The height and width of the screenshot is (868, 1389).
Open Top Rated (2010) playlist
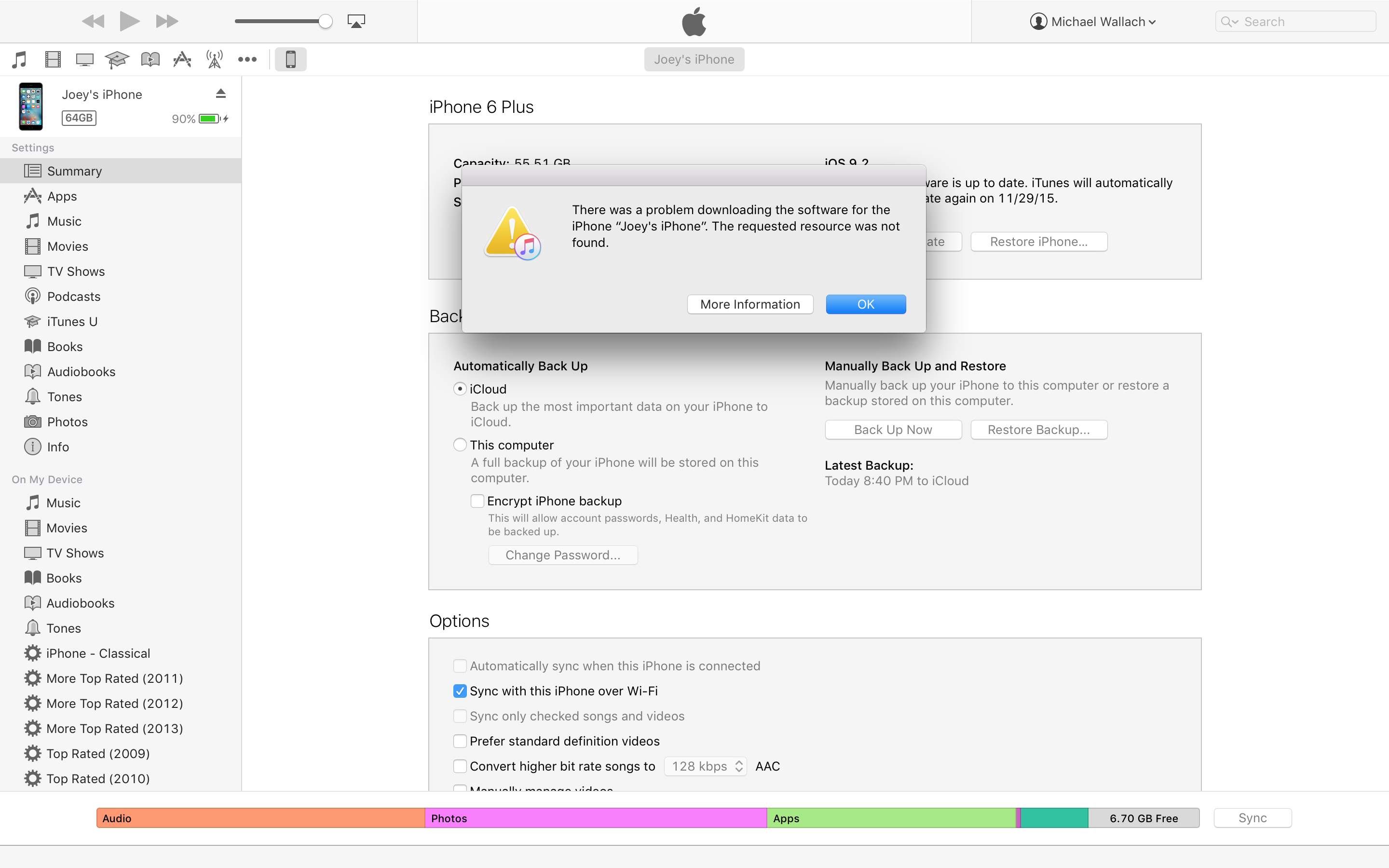pos(121,778)
